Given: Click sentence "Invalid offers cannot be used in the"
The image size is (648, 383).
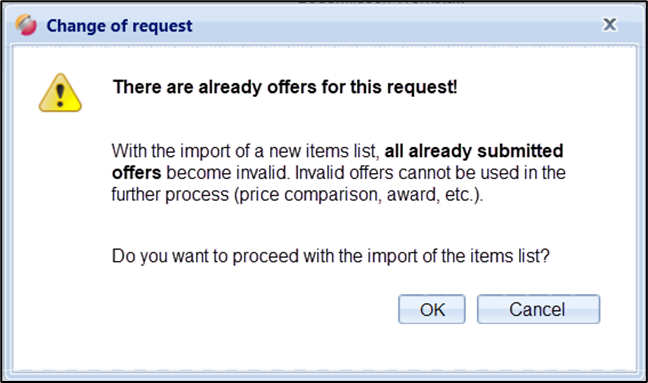Looking at the screenshot, I should 430,173.
